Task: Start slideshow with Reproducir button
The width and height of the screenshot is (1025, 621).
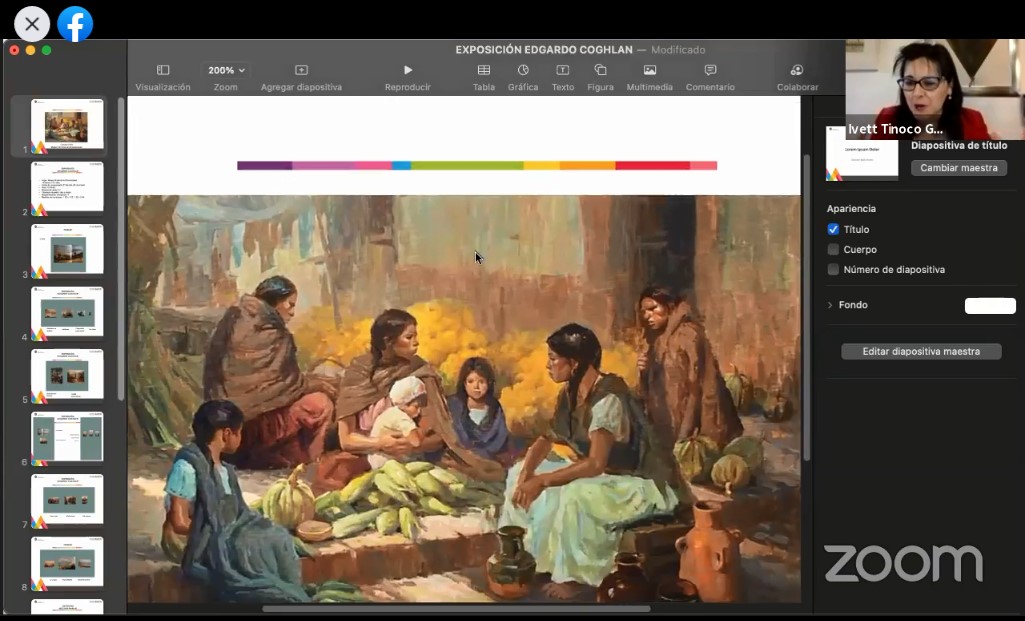Action: click(x=408, y=77)
